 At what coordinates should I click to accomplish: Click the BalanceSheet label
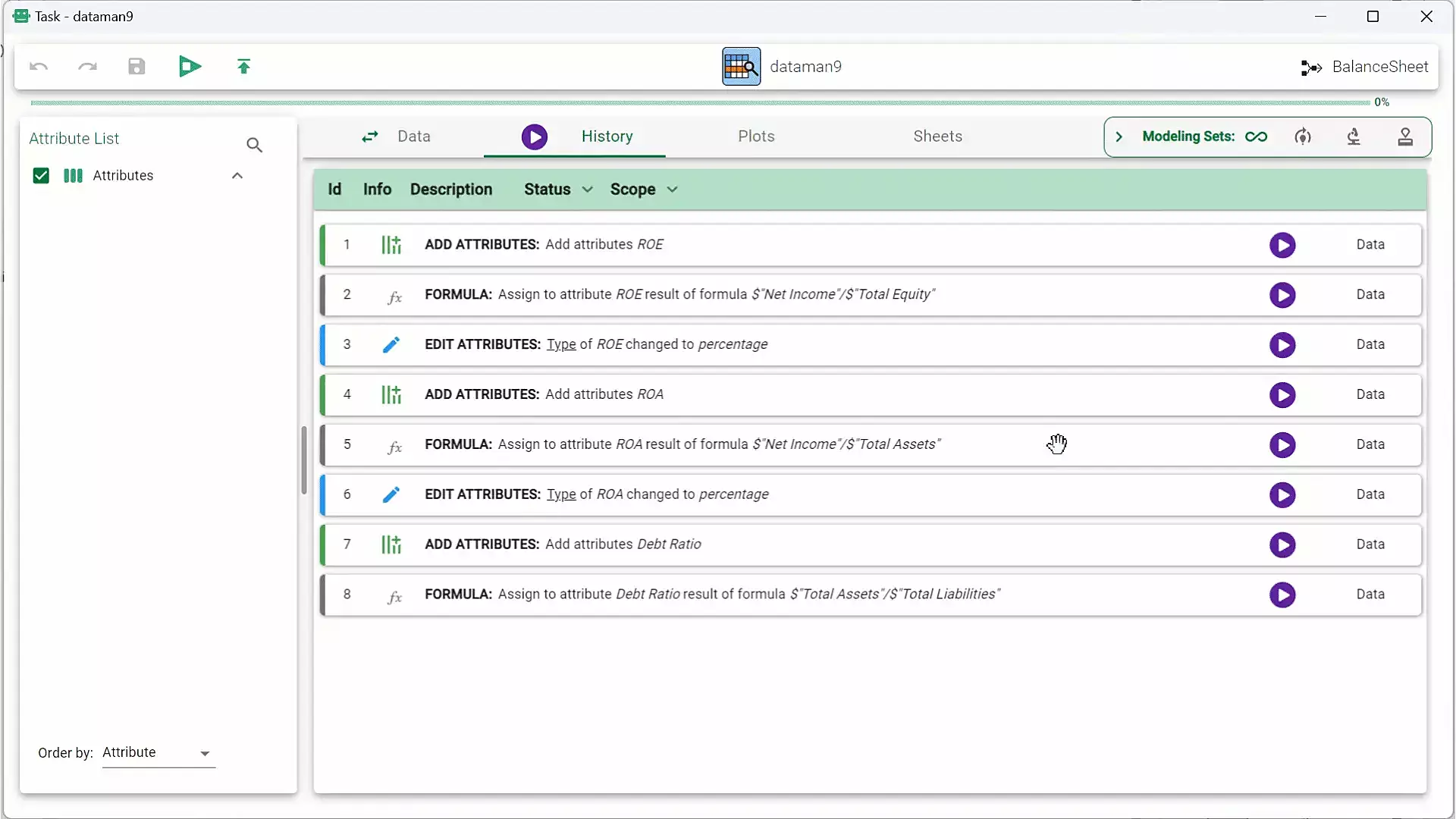coord(1380,67)
